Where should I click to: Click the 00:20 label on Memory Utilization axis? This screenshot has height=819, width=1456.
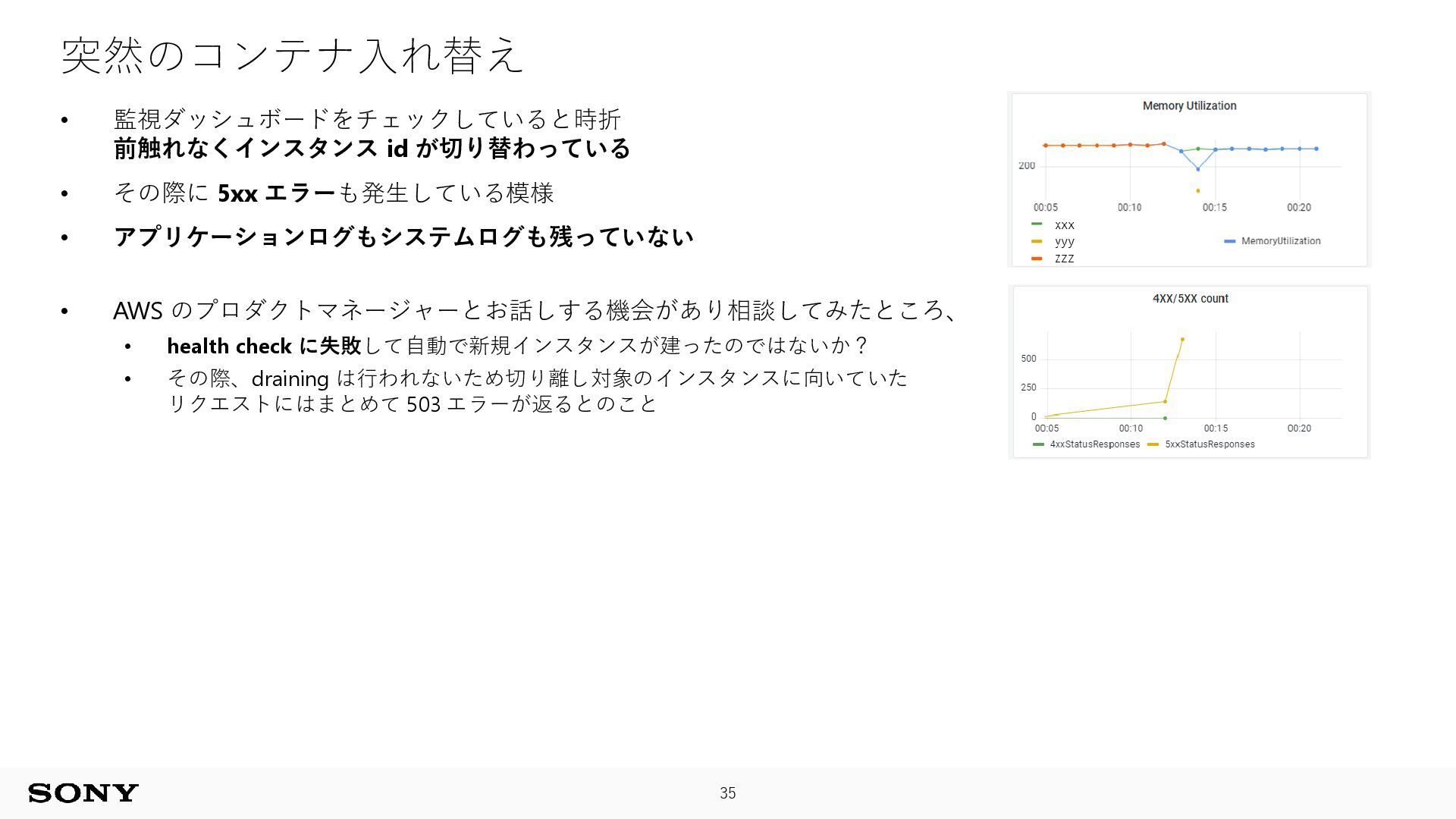1299,207
